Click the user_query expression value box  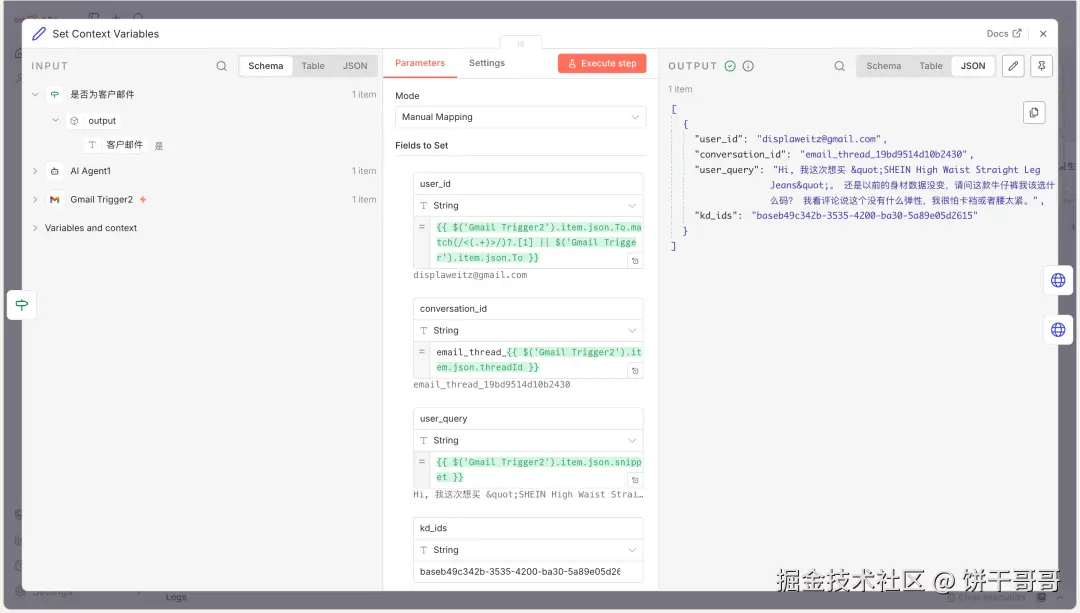coord(538,470)
